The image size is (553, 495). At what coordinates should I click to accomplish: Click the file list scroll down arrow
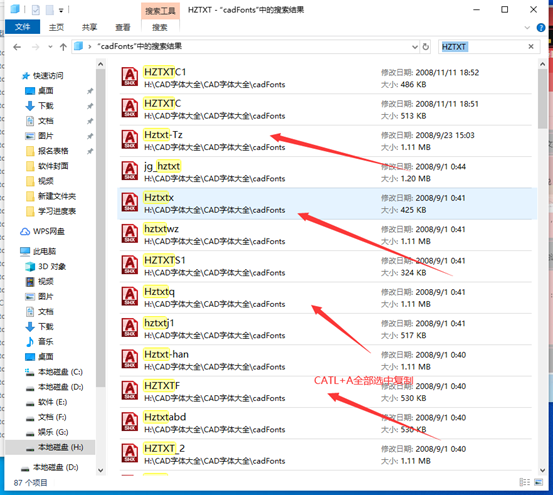point(543,470)
